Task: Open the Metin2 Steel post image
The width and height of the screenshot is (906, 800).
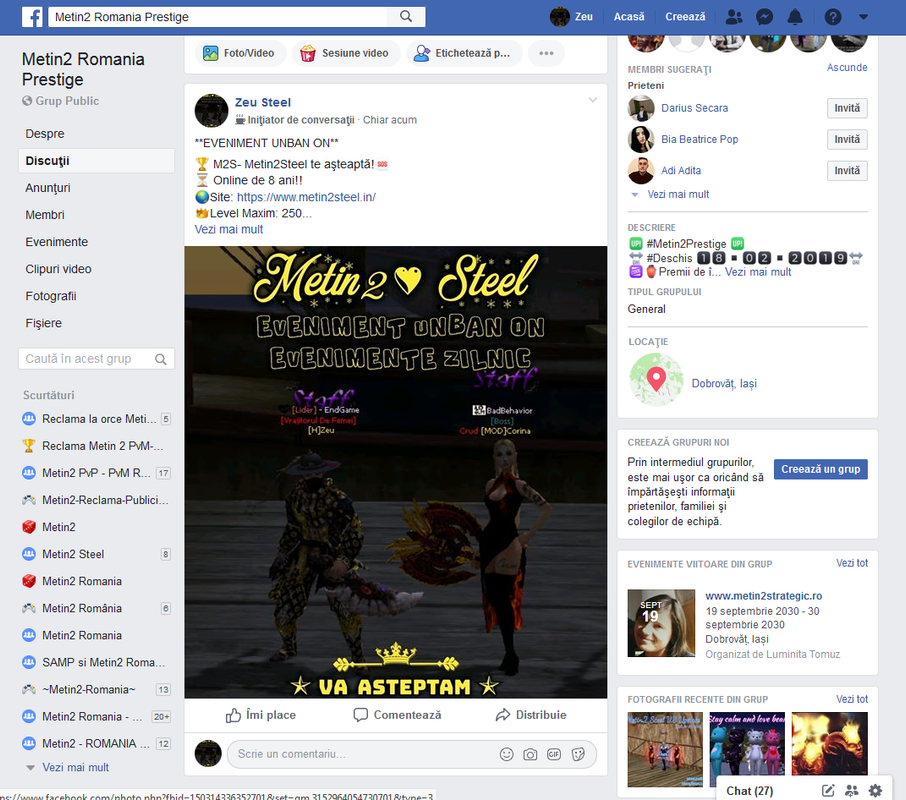Action: coord(396,472)
